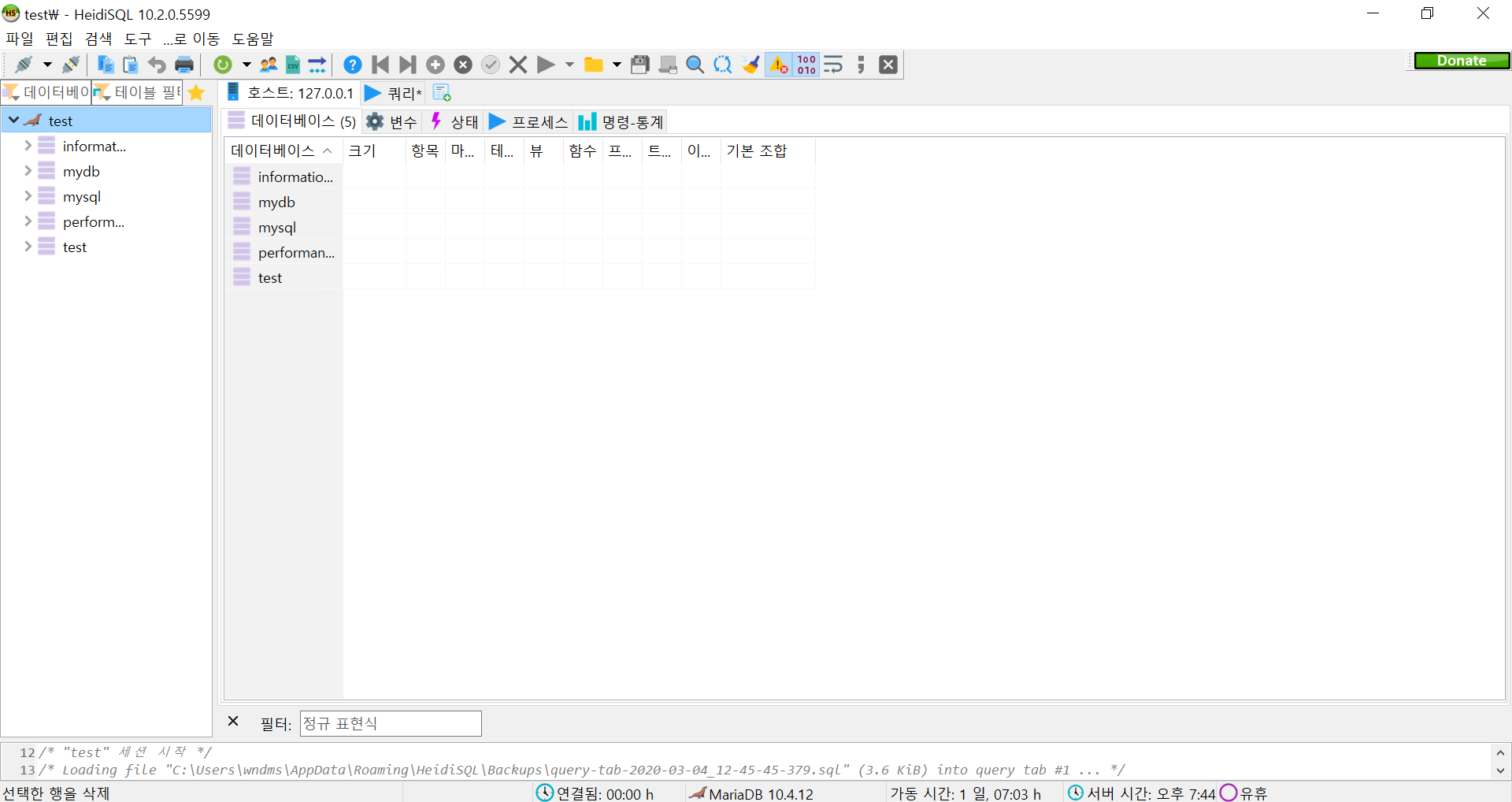The width and height of the screenshot is (1512, 802).
Task: Expand the mysql database node
Action: (x=28, y=196)
